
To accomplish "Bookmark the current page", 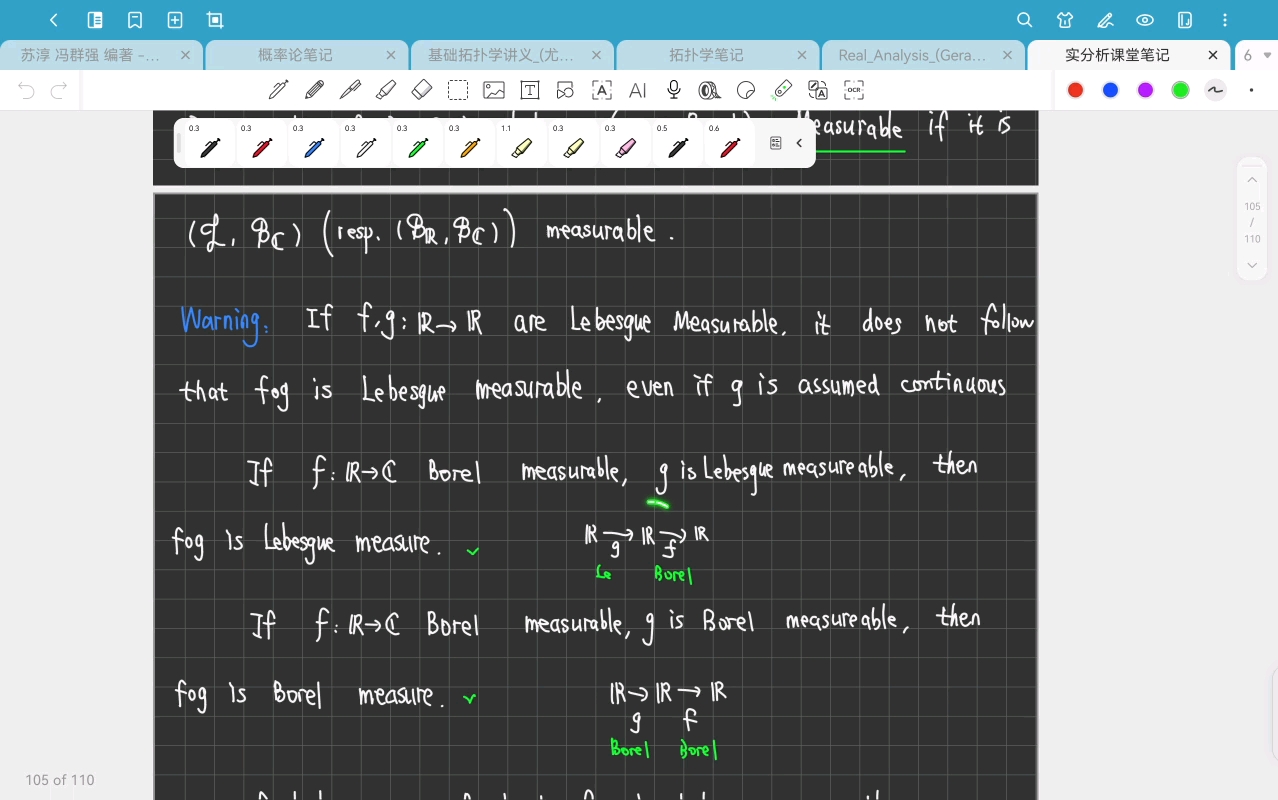I will (135, 20).
